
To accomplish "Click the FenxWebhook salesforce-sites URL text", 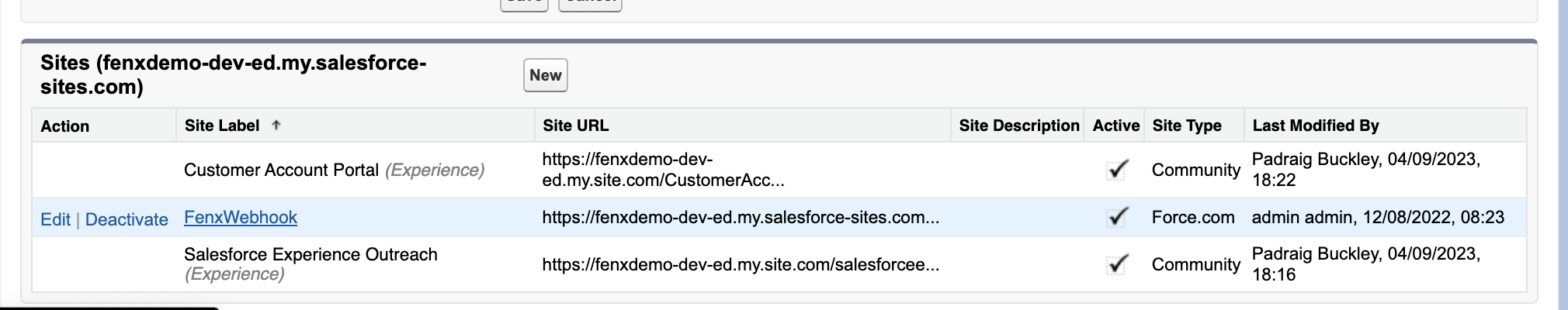I will [740, 218].
